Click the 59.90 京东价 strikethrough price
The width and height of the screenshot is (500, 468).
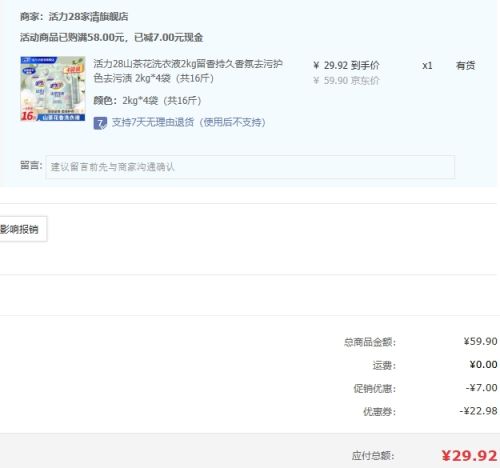(x=346, y=81)
